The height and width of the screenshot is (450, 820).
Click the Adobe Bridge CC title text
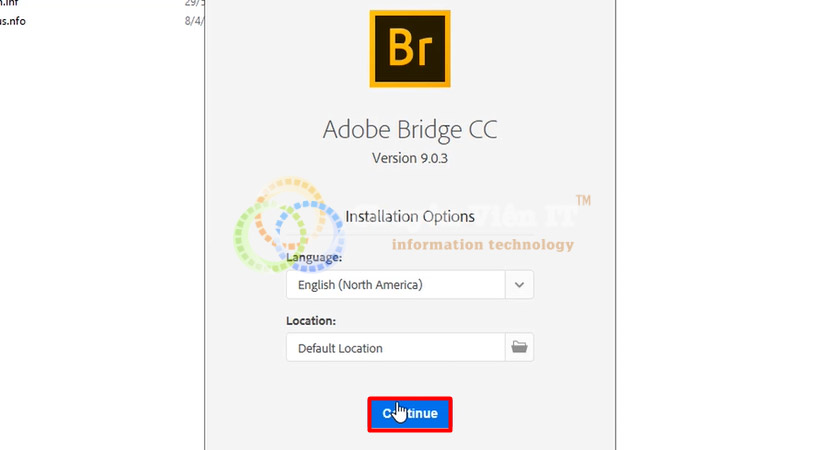(x=409, y=130)
